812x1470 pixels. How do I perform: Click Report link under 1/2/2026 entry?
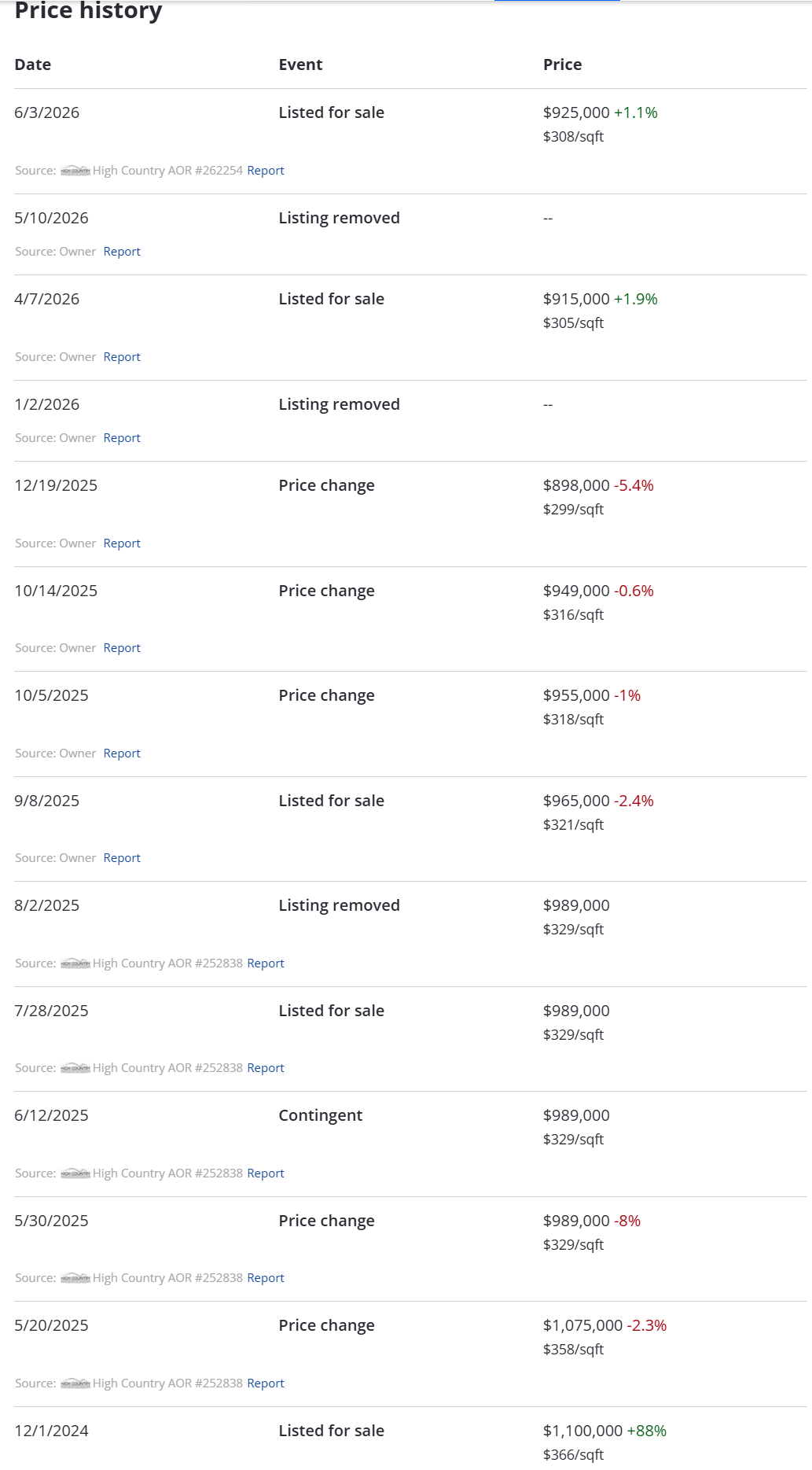122,438
